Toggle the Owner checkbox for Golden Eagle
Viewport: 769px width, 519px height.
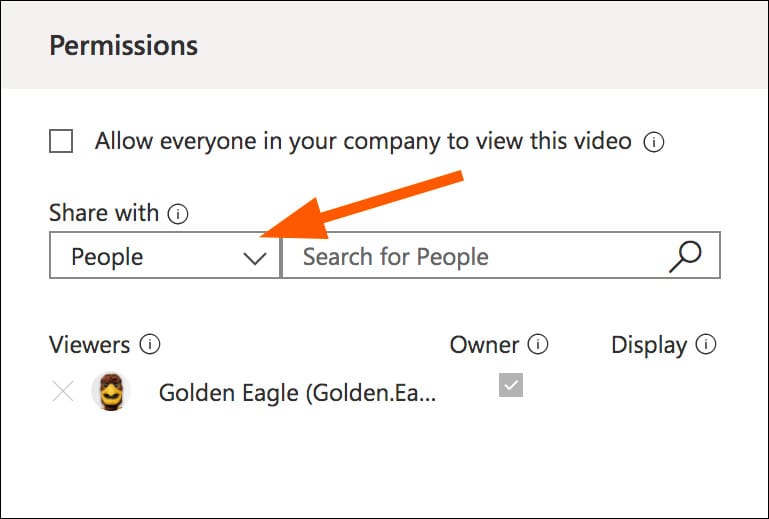(511, 386)
